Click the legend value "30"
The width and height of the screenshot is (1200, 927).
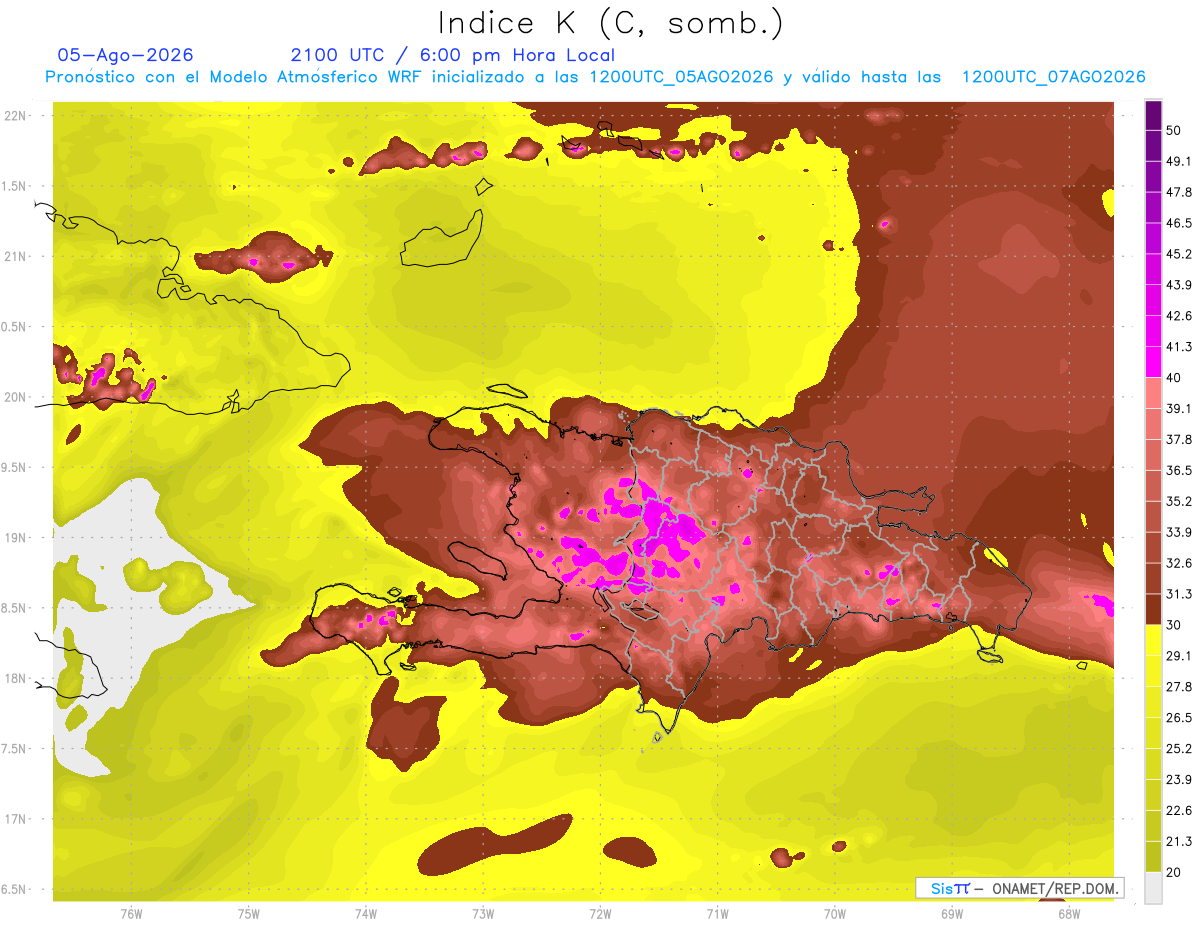tap(1173, 625)
